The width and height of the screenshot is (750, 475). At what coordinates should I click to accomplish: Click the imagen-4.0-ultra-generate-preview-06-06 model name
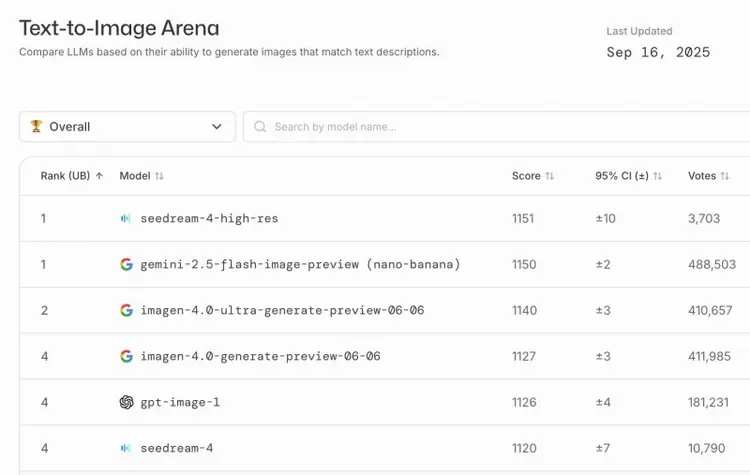tap(282, 311)
